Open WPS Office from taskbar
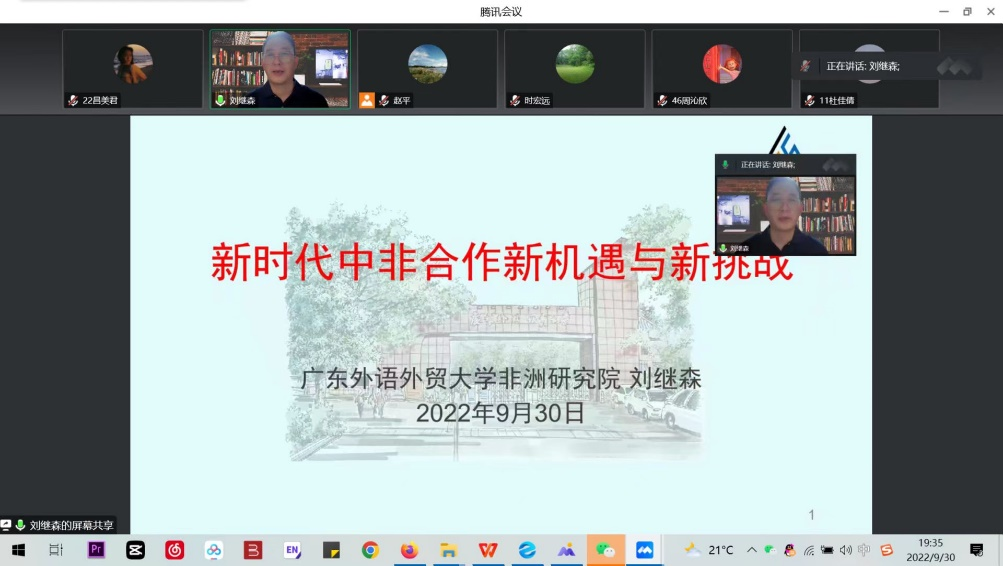Image resolution: width=1003 pixels, height=566 pixels. (488, 549)
